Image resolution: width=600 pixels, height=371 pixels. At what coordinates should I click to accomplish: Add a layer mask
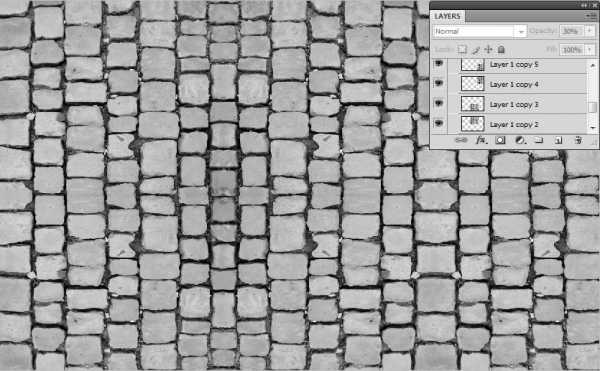pos(500,140)
